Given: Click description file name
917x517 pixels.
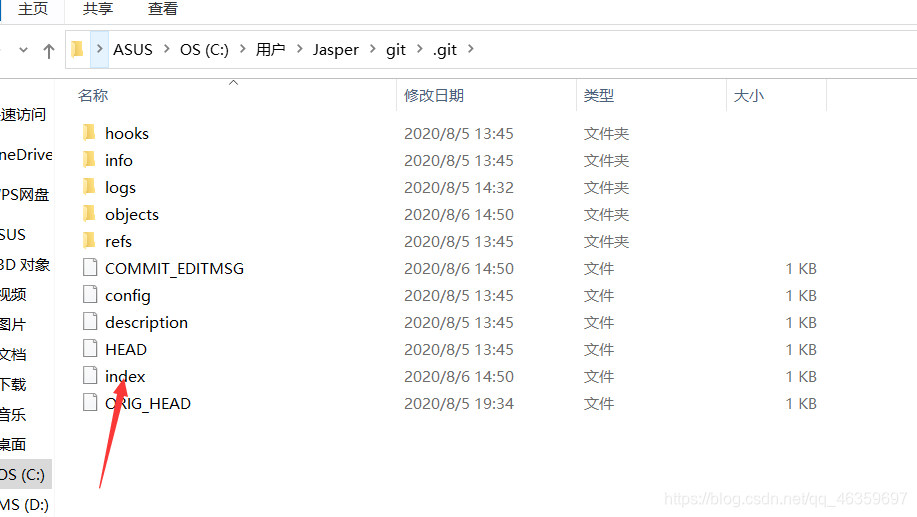Looking at the screenshot, I should pos(146,323).
